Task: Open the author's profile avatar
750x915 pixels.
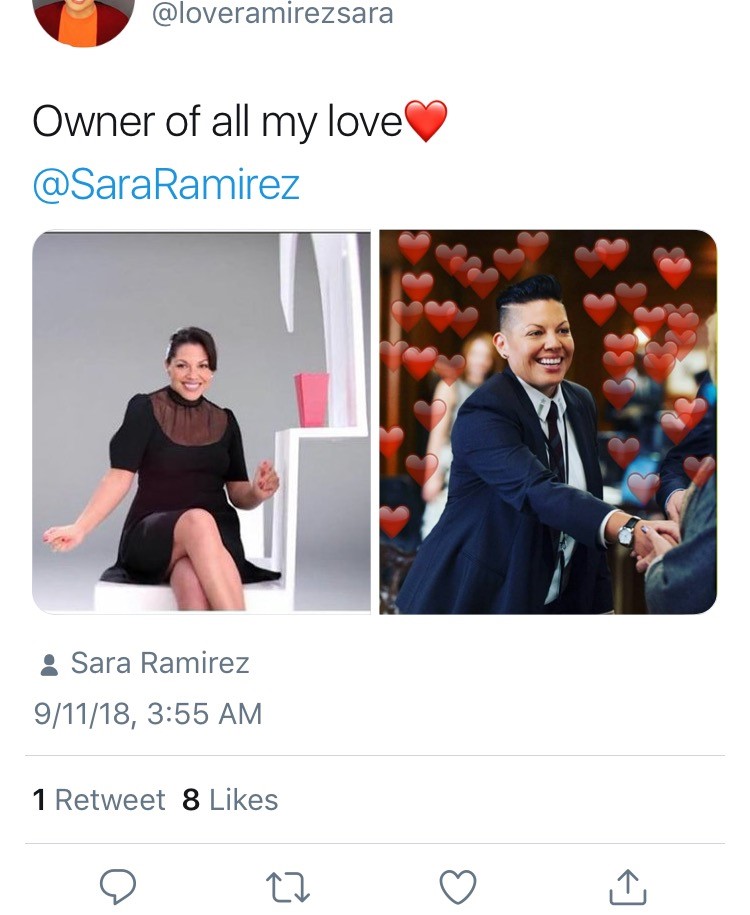Action: [x=84, y=20]
